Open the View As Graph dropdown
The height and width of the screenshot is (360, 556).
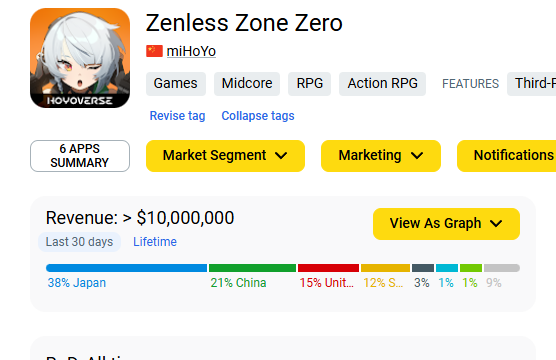446,224
